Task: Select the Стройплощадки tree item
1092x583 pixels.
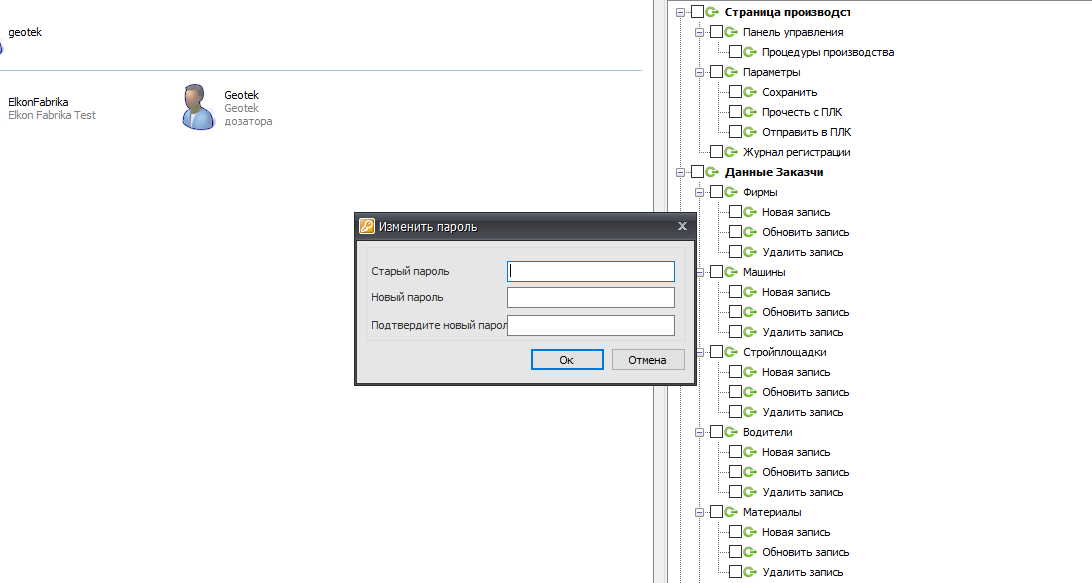Action: tap(784, 352)
